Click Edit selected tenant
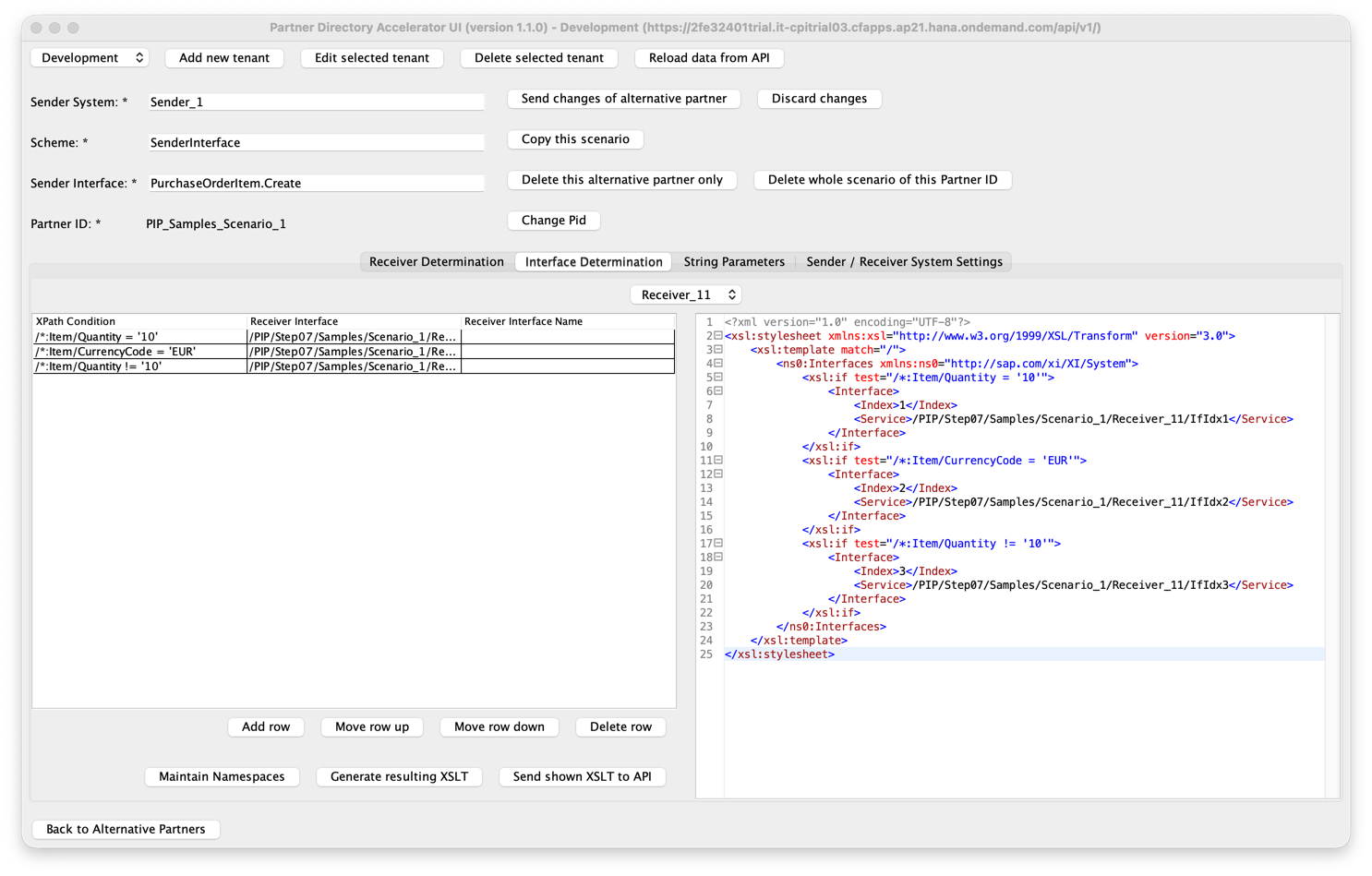 (x=372, y=57)
